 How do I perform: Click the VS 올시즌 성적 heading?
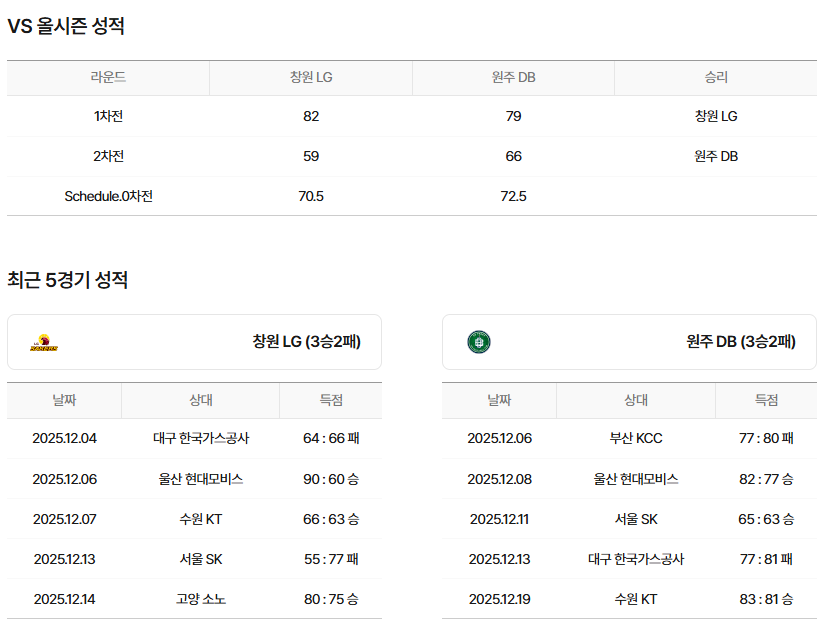[66, 27]
